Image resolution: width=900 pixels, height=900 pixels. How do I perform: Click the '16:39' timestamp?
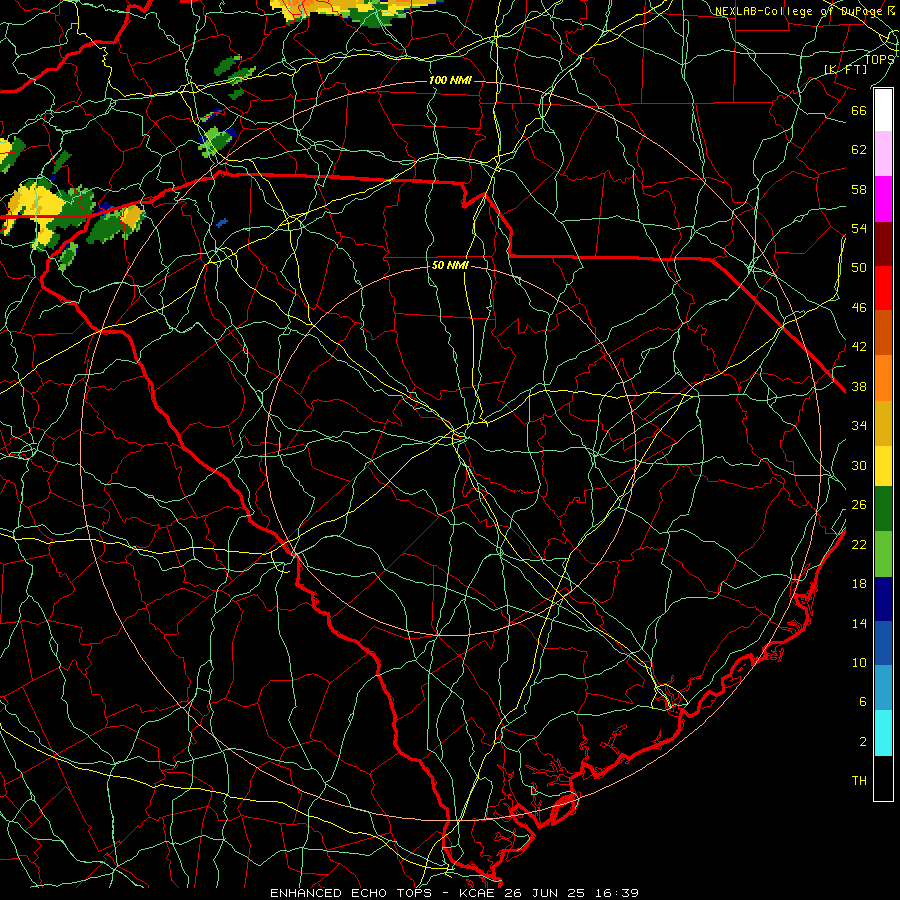(x=617, y=893)
